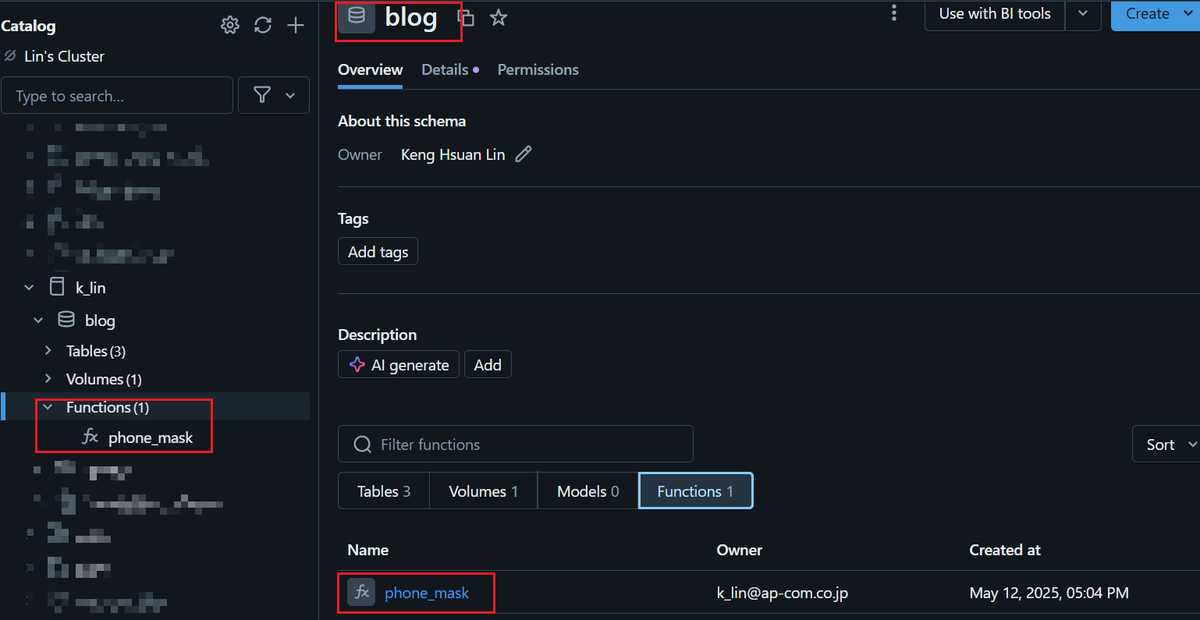Image resolution: width=1200 pixels, height=620 pixels.
Task: Expand the Volumes (1) node
Action: (48, 379)
